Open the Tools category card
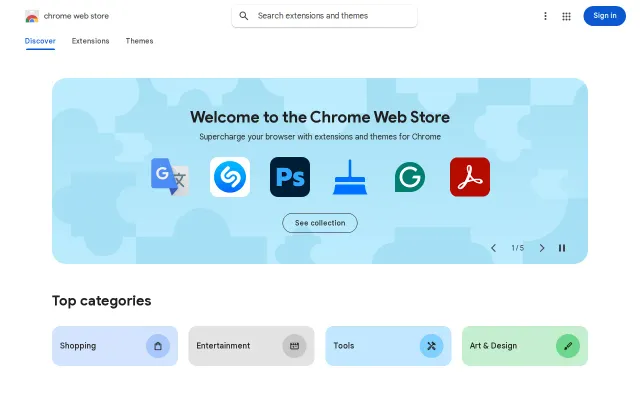The image size is (640, 400). pyautogui.click(x=388, y=346)
